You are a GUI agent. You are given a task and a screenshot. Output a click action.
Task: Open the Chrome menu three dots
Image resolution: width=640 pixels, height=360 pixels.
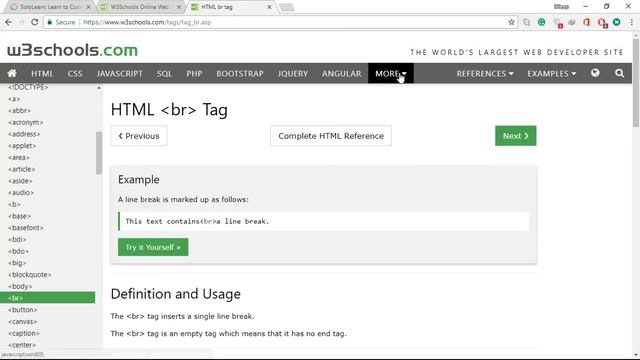(x=631, y=22)
